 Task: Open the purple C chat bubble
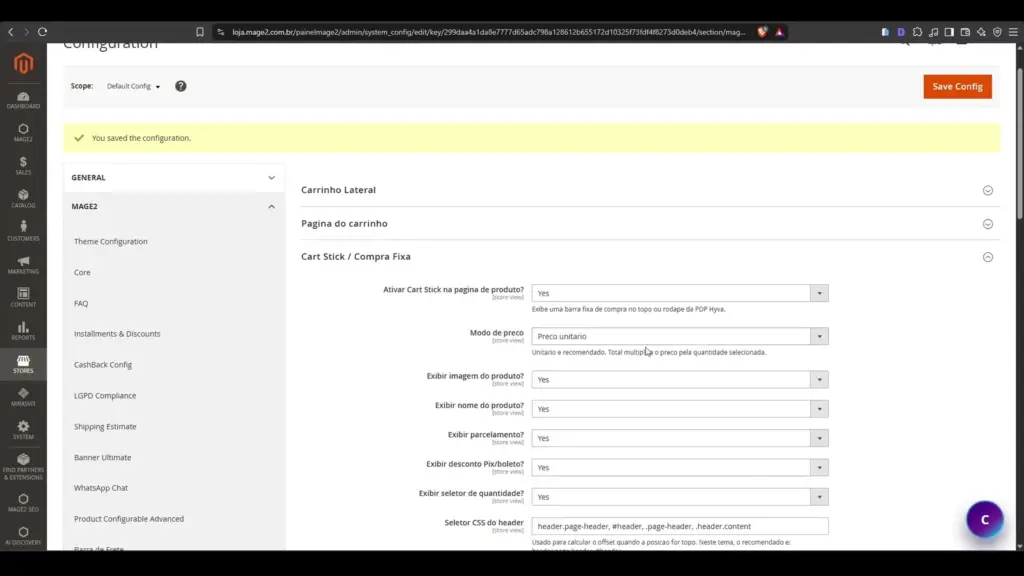[x=985, y=520]
